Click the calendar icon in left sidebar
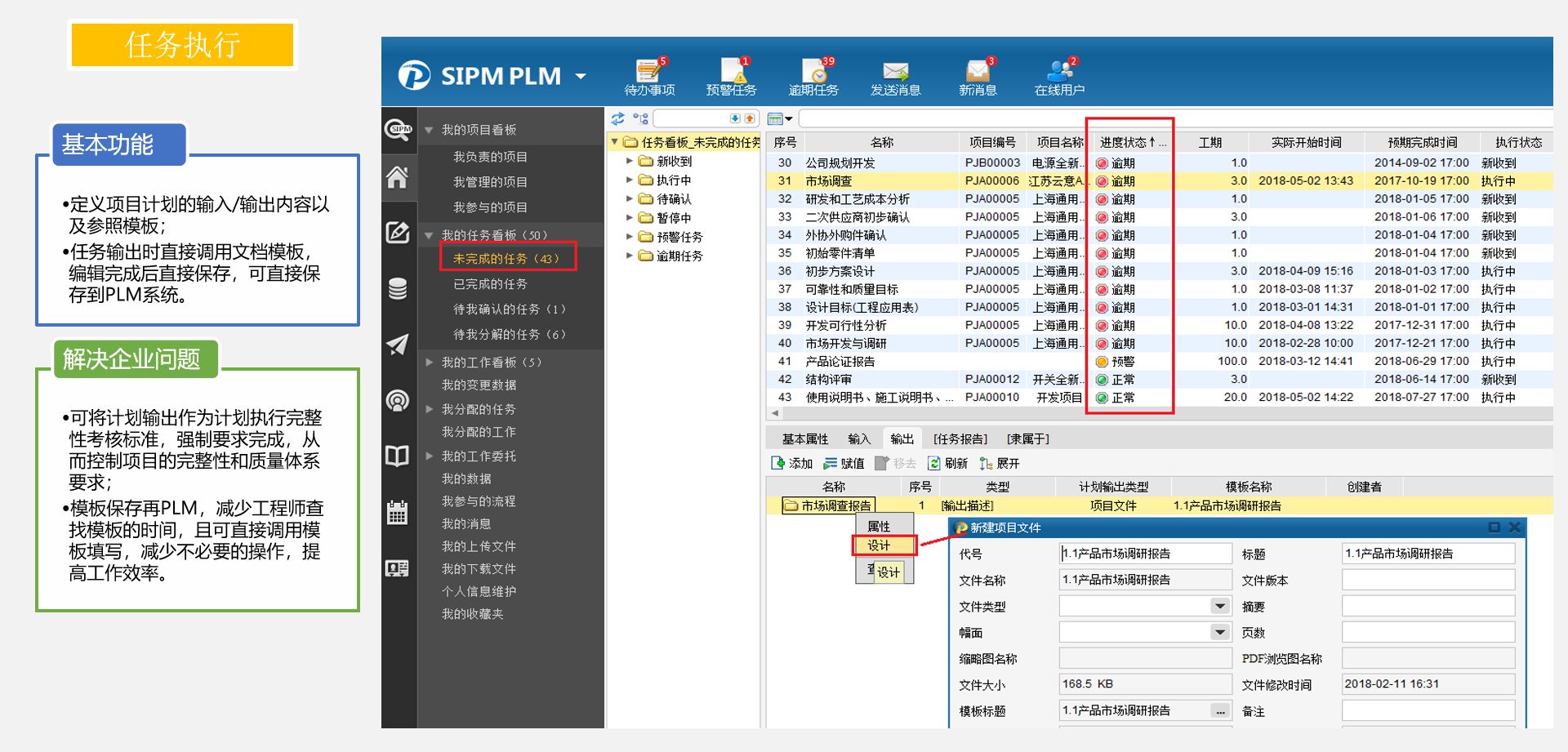 pos(398,513)
